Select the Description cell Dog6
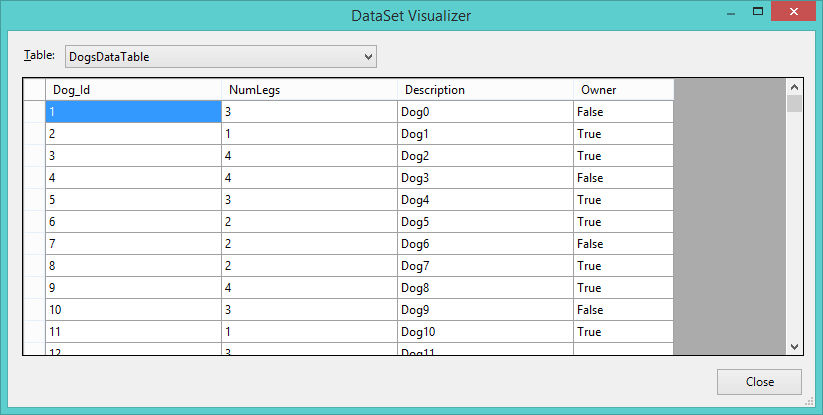 tap(485, 244)
